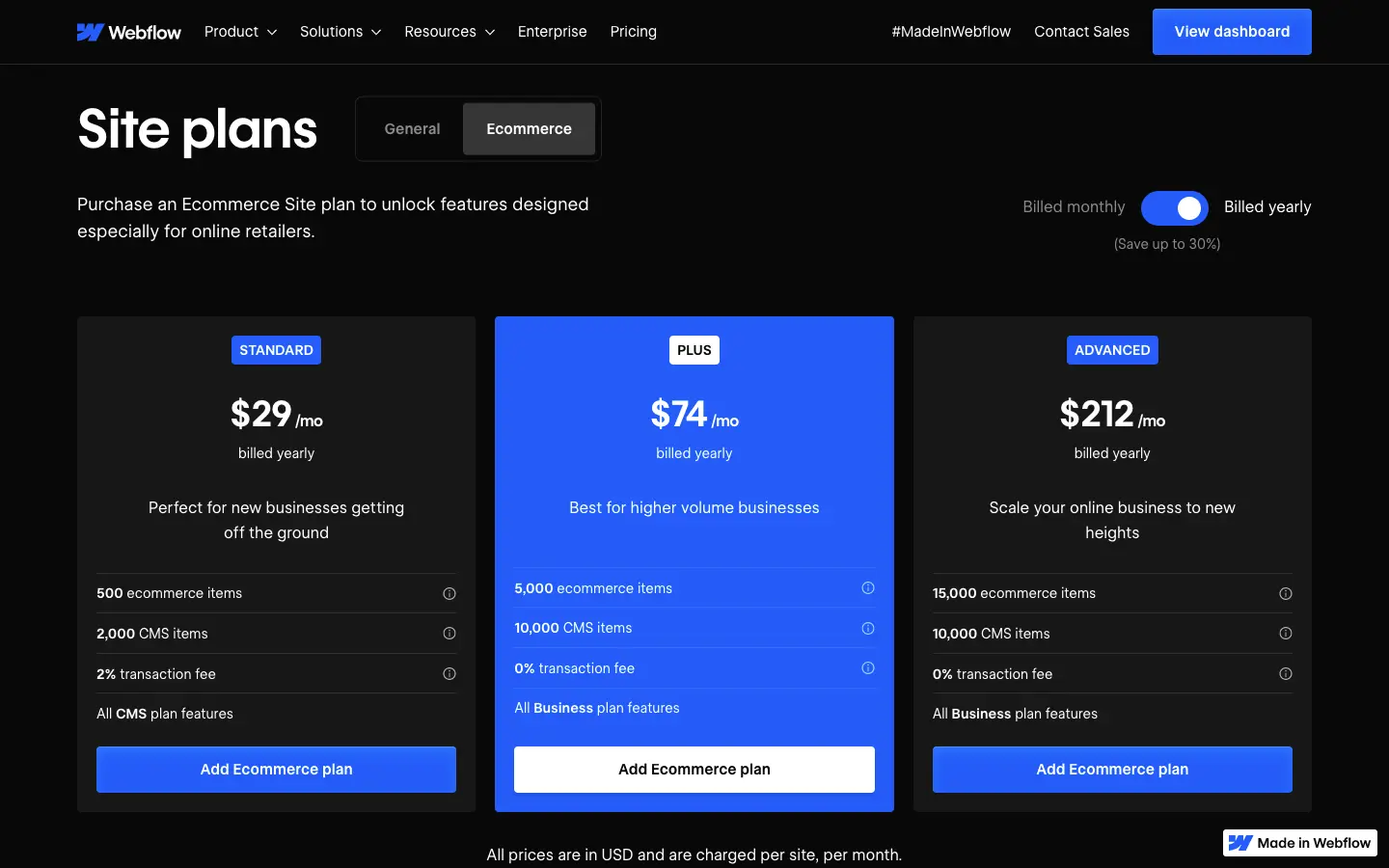
Task: Show info for 500 ecommerce items
Action: point(449,594)
